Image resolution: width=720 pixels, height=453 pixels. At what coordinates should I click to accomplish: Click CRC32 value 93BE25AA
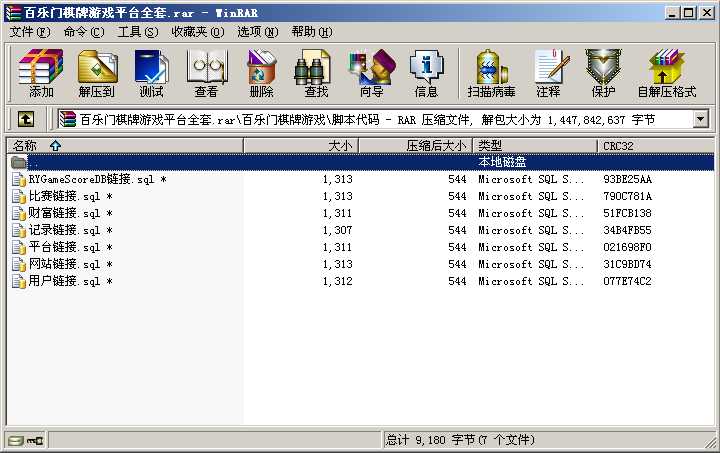[627, 179]
